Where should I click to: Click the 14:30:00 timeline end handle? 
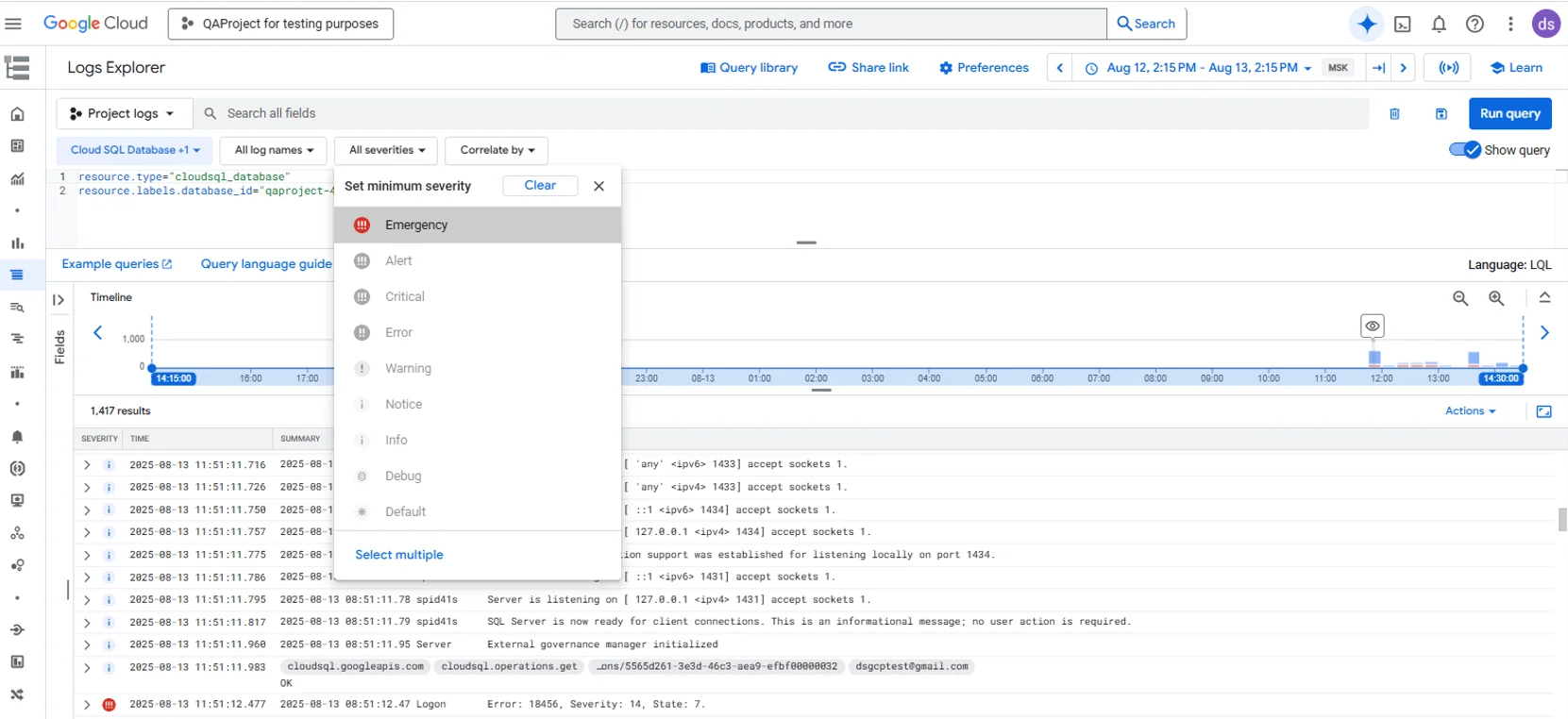click(x=1501, y=378)
